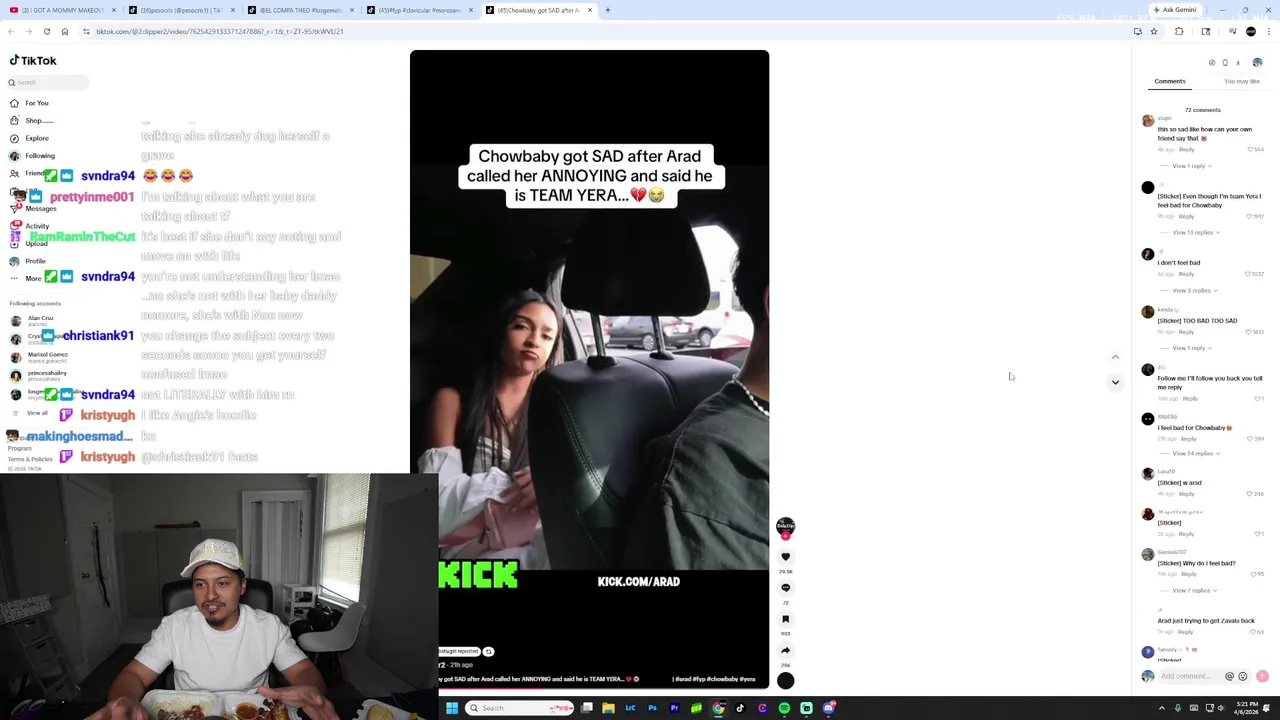The height and width of the screenshot is (720, 1280).
Task: Click the TikTok logo
Action: click(33, 60)
